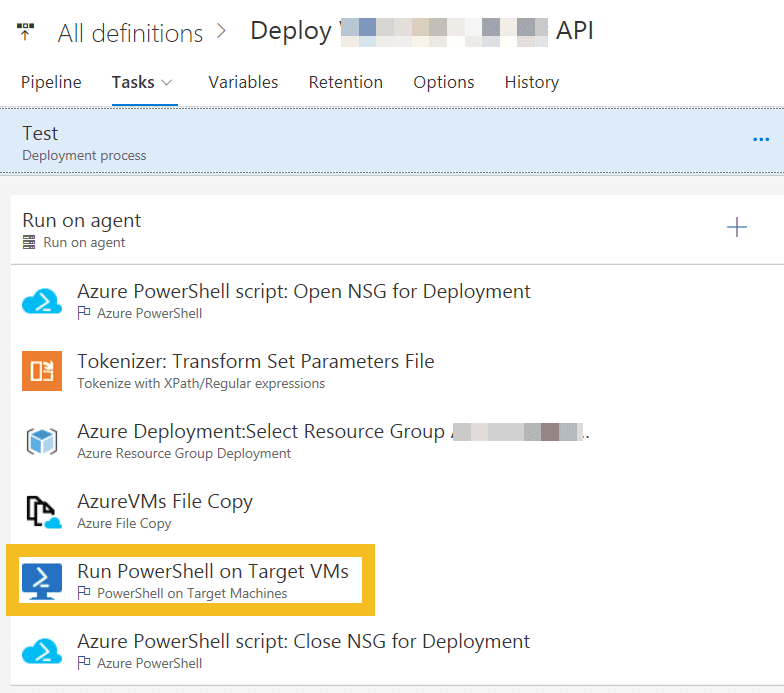Select Run PowerShell on Target VMs task
Screen dimensions: 784x693
(x=213, y=572)
